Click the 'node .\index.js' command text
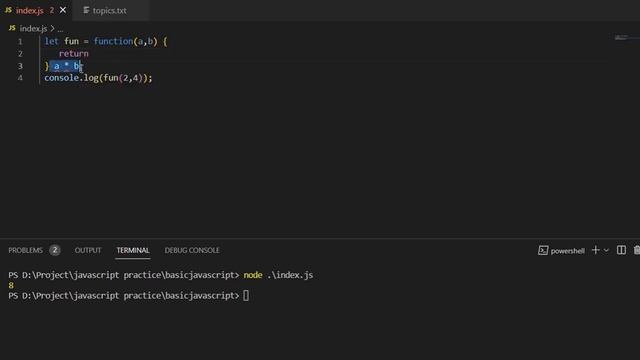The height and width of the screenshot is (360, 640). pyautogui.click(x=278, y=275)
